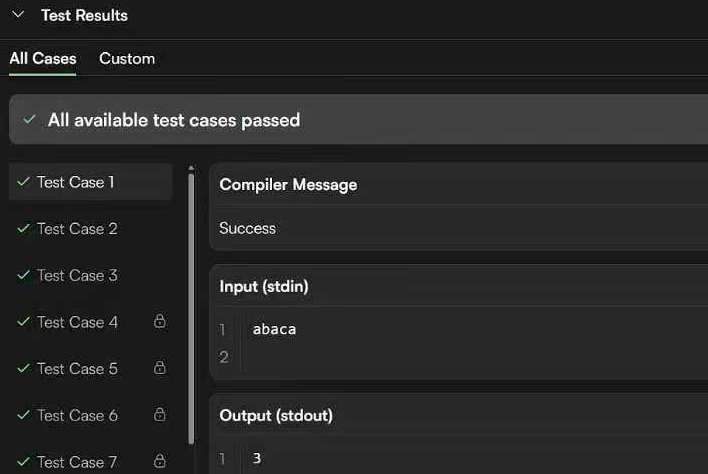Open the Custom tab

(x=127, y=59)
